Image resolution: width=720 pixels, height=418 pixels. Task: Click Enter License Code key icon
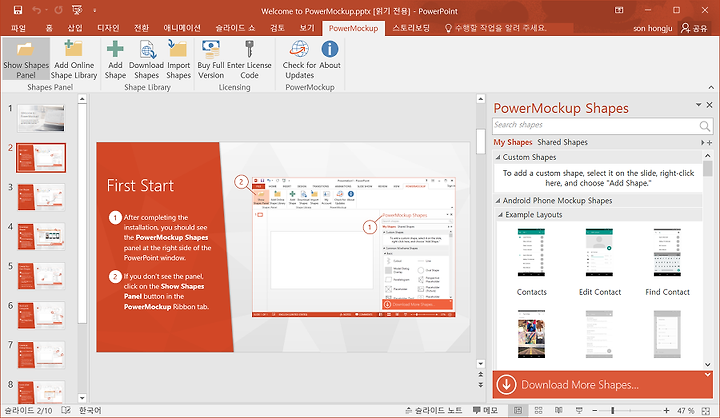point(249,49)
